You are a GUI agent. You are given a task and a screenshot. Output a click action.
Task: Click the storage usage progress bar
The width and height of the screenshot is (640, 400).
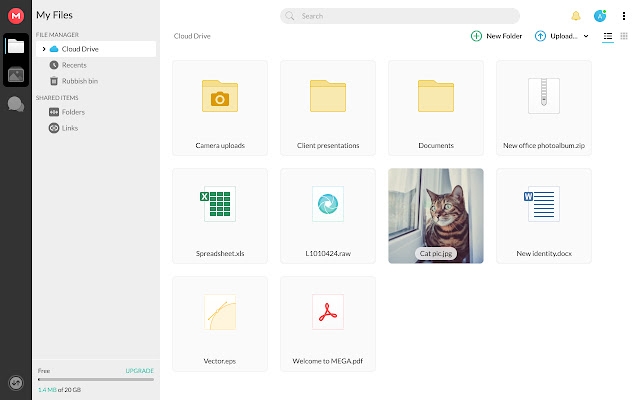[x=95, y=379]
